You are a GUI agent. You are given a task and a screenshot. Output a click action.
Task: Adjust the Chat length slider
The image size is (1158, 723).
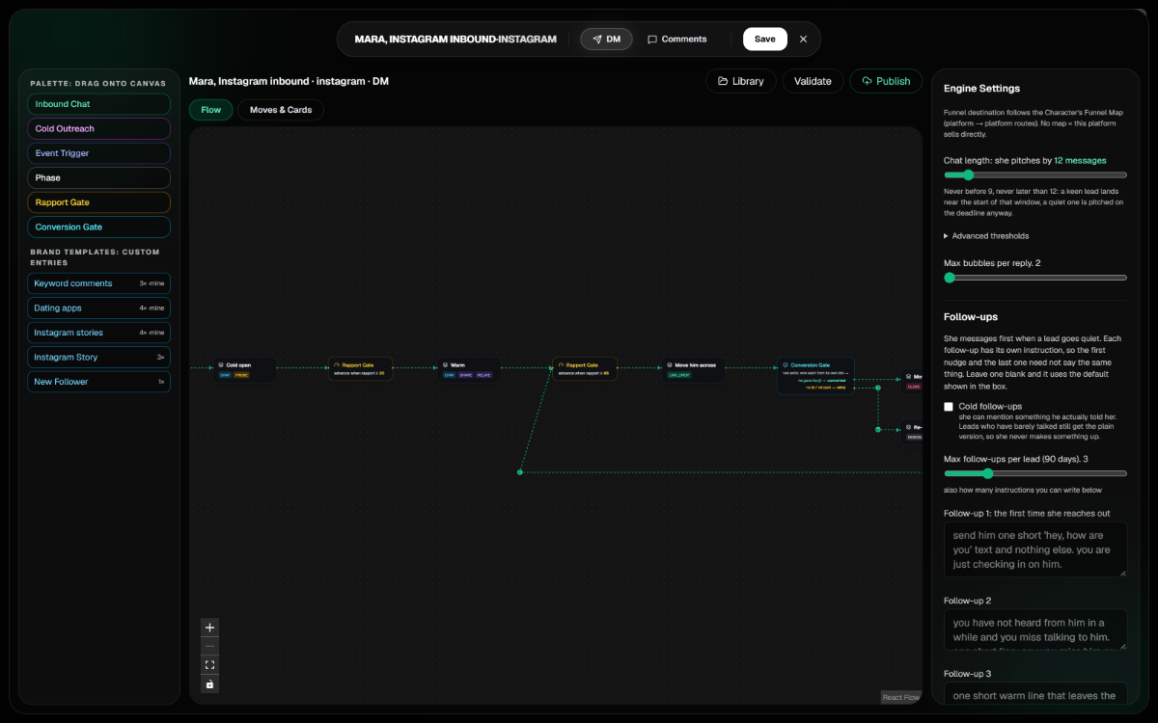point(1035,175)
